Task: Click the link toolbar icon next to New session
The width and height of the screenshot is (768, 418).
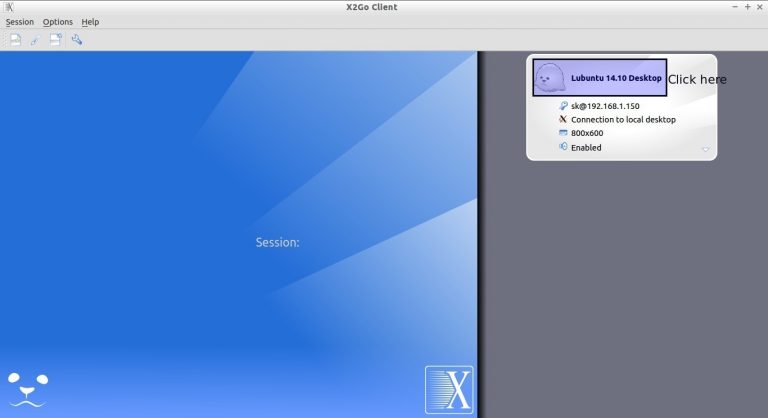Action: 35,41
